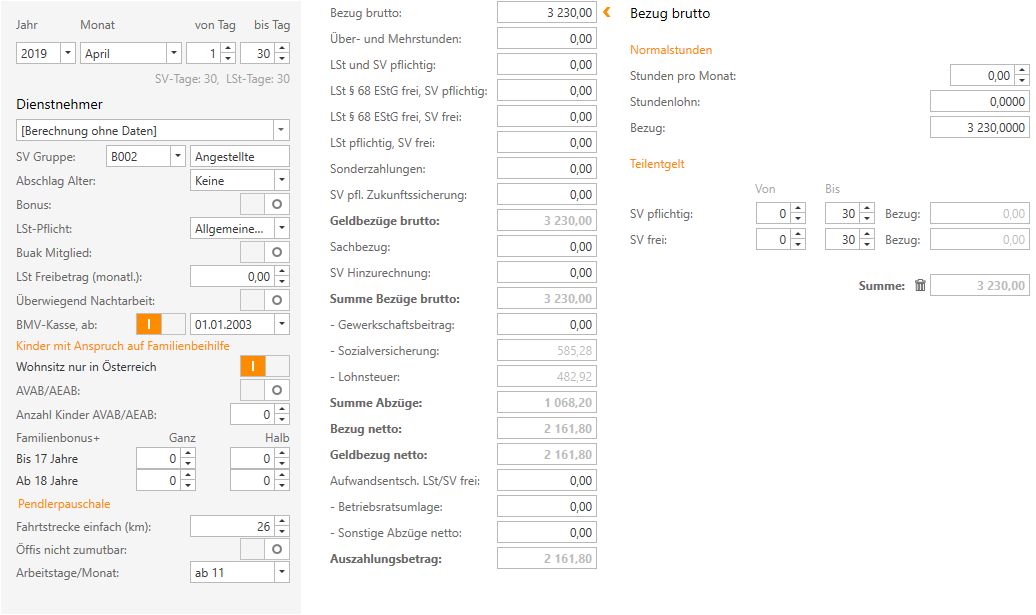
Task: Click the Bezug brutto input field
Action: pyautogui.click(x=547, y=13)
